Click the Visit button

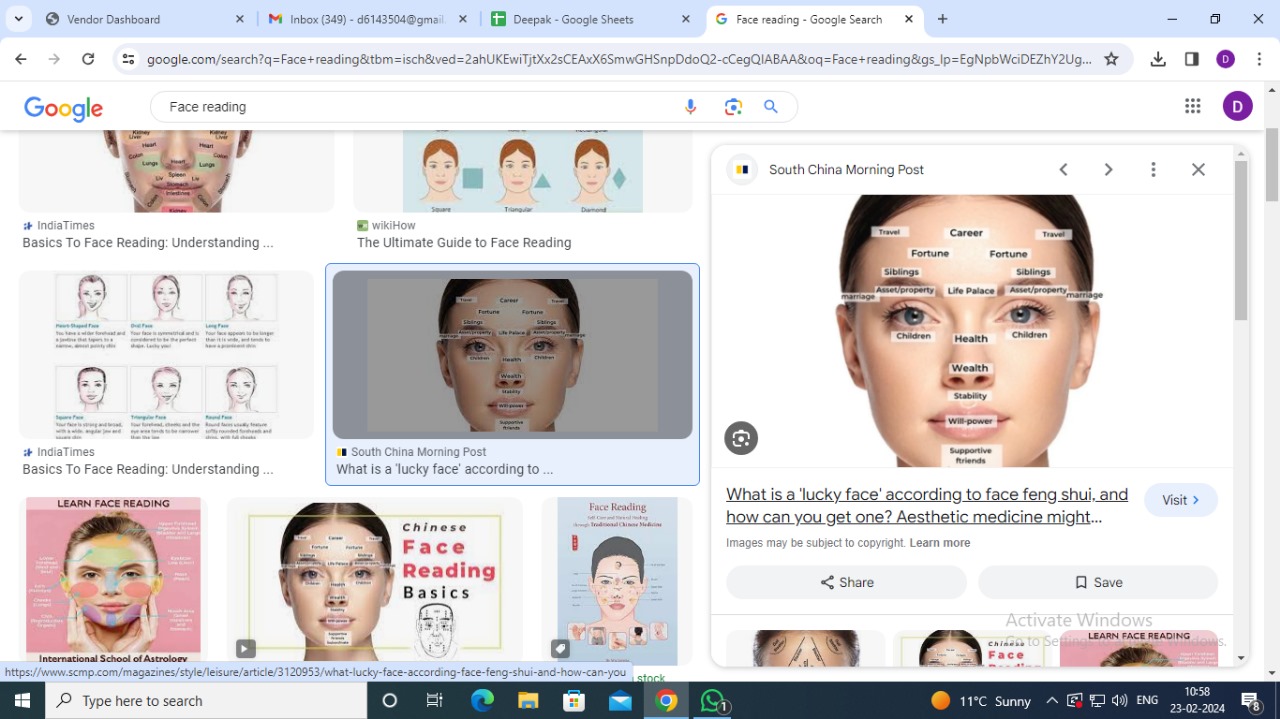tap(1181, 500)
